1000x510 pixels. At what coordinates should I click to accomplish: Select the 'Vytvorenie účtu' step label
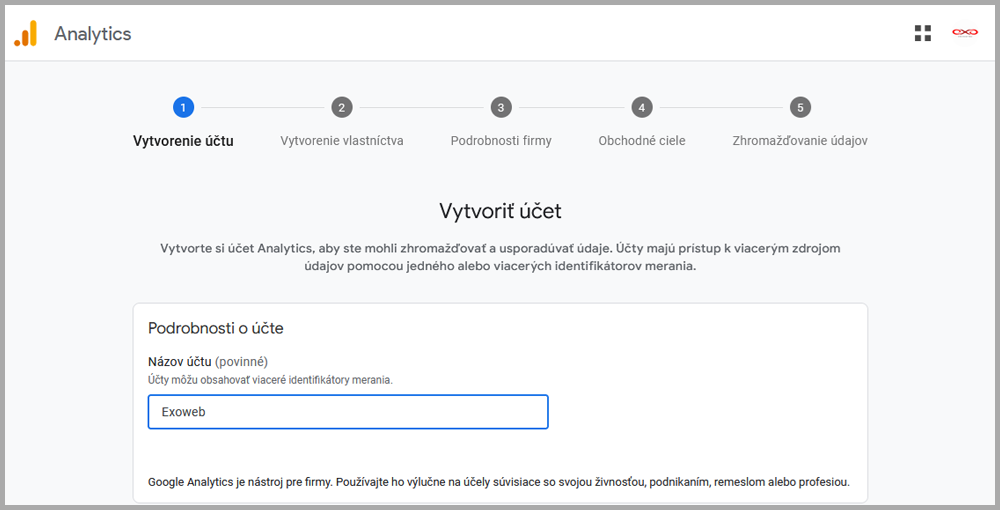pos(183,141)
